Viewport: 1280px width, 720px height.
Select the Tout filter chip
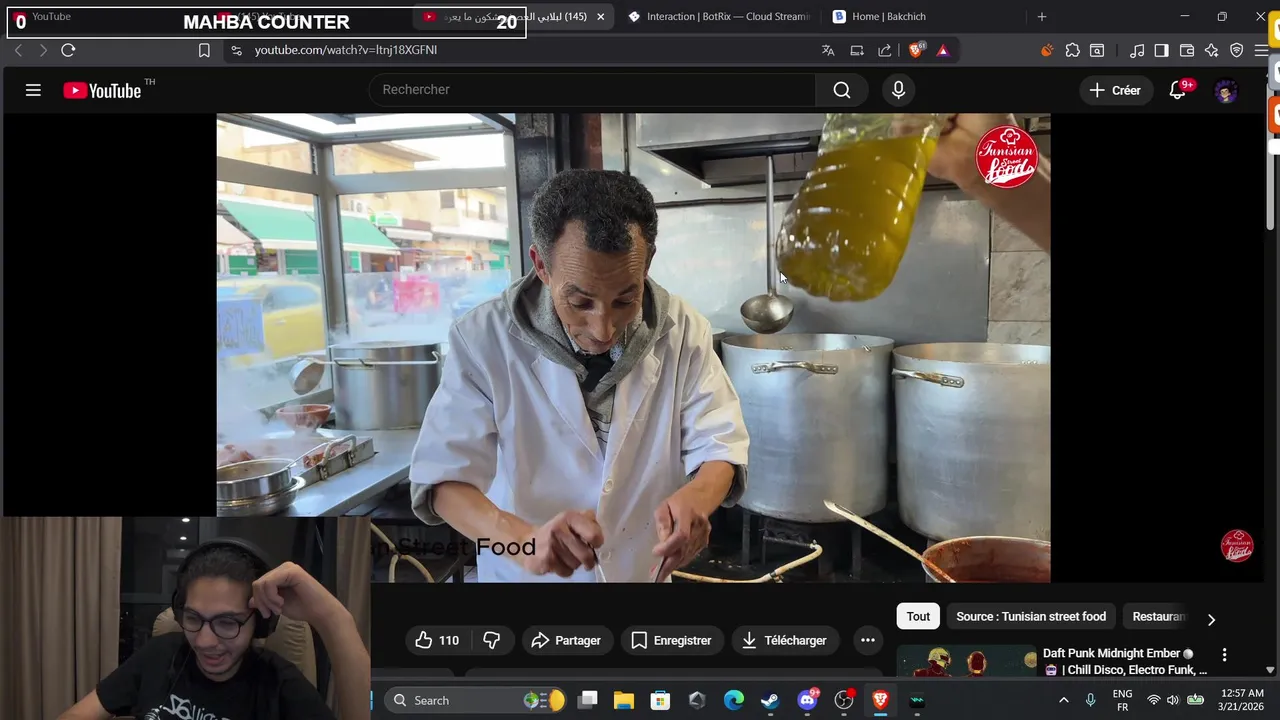coord(918,617)
